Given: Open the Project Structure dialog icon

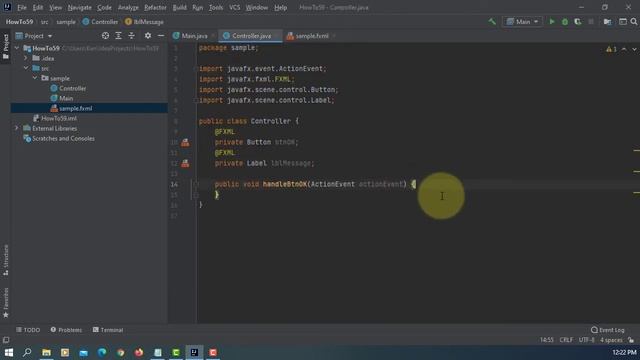Looking at the screenshot, I should (x=607, y=22).
